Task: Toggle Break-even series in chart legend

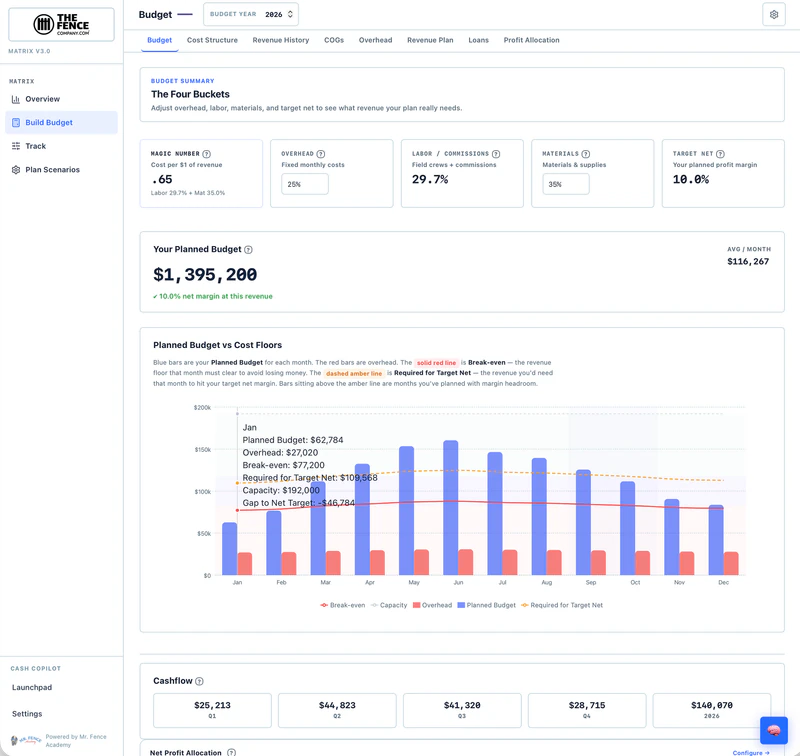Action: coord(343,605)
